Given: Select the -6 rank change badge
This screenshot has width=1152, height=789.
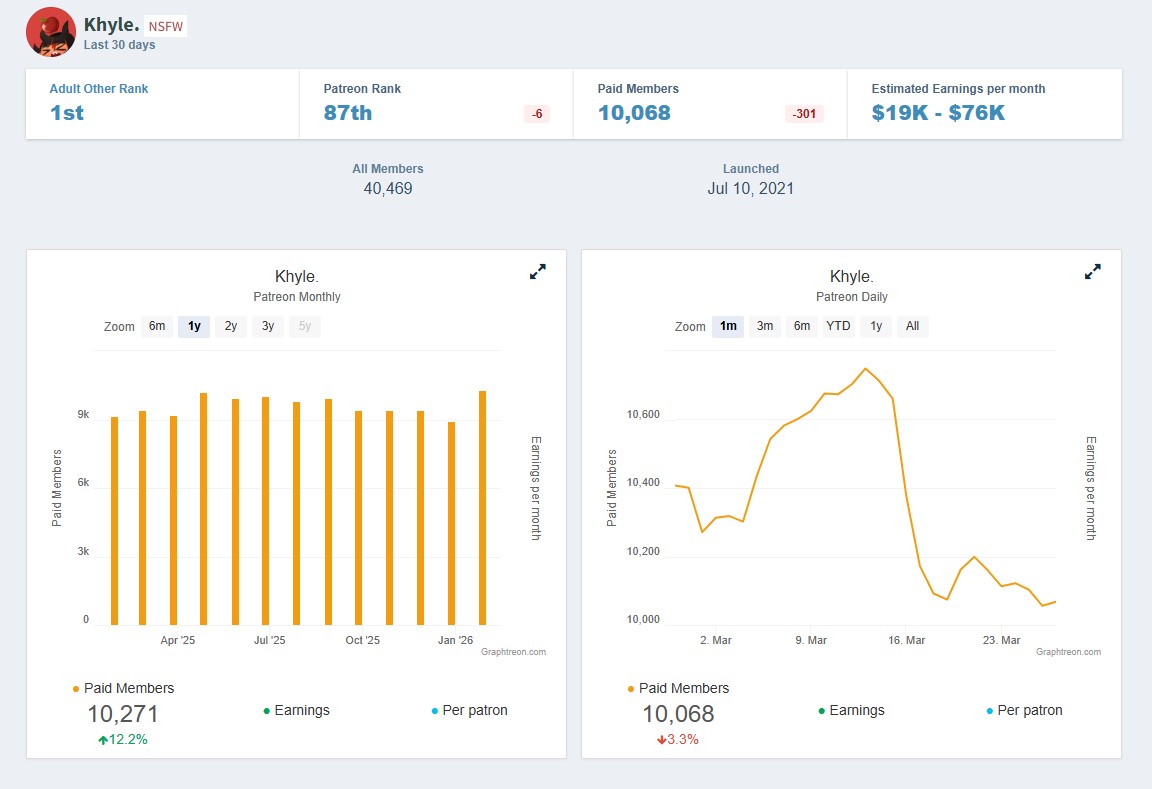Looking at the screenshot, I should pyautogui.click(x=537, y=114).
